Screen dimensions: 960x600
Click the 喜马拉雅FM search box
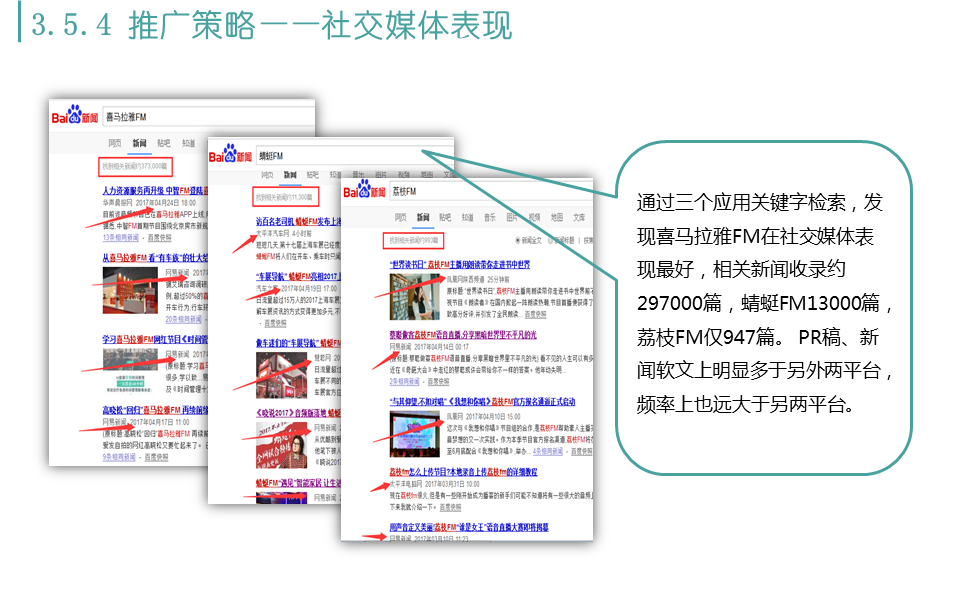pyautogui.click(x=208, y=116)
